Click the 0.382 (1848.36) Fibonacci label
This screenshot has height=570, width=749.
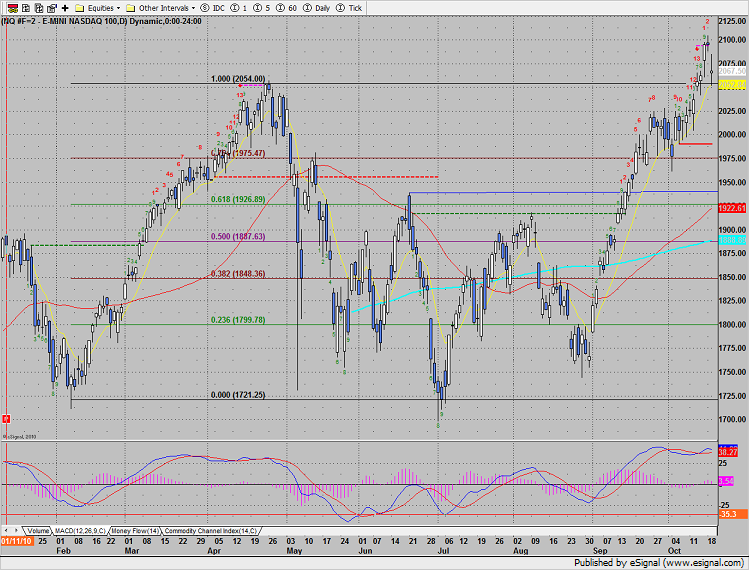coord(238,274)
